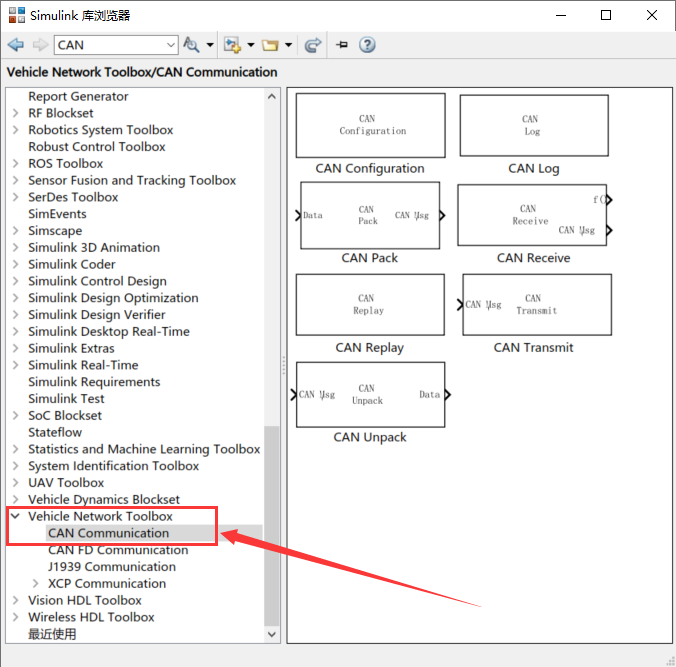The height and width of the screenshot is (667, 676).
Task: Open the folder dropdown arrow
Action: pos(288,45)
